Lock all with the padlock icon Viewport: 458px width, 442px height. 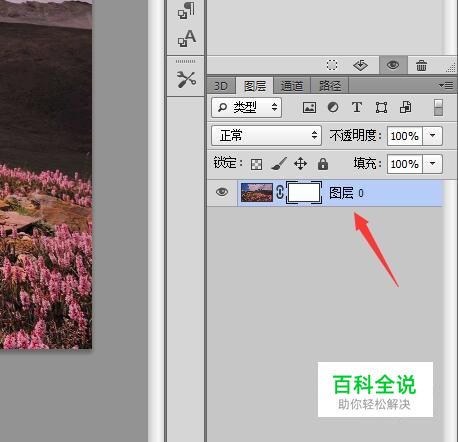pos(323,164)
